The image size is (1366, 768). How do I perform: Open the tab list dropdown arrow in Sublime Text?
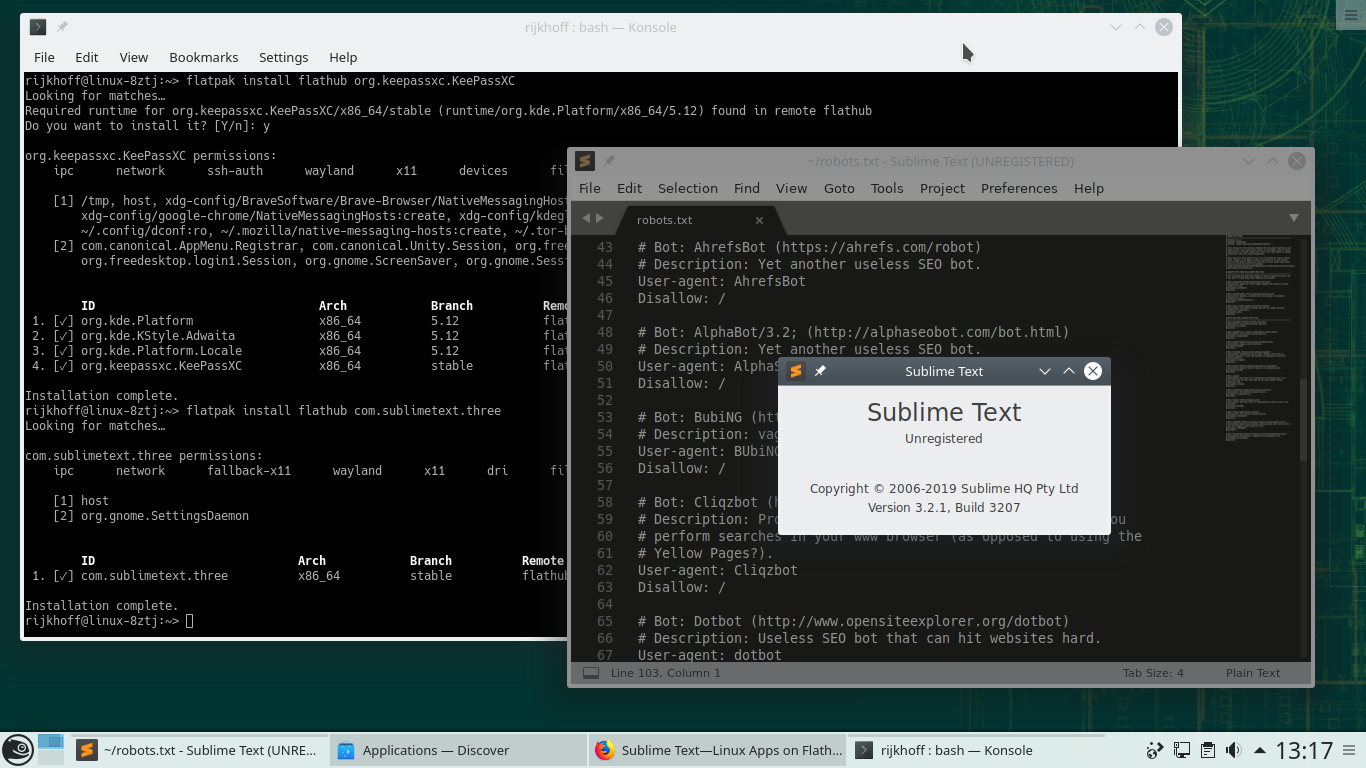click(x=1293, y=218)
